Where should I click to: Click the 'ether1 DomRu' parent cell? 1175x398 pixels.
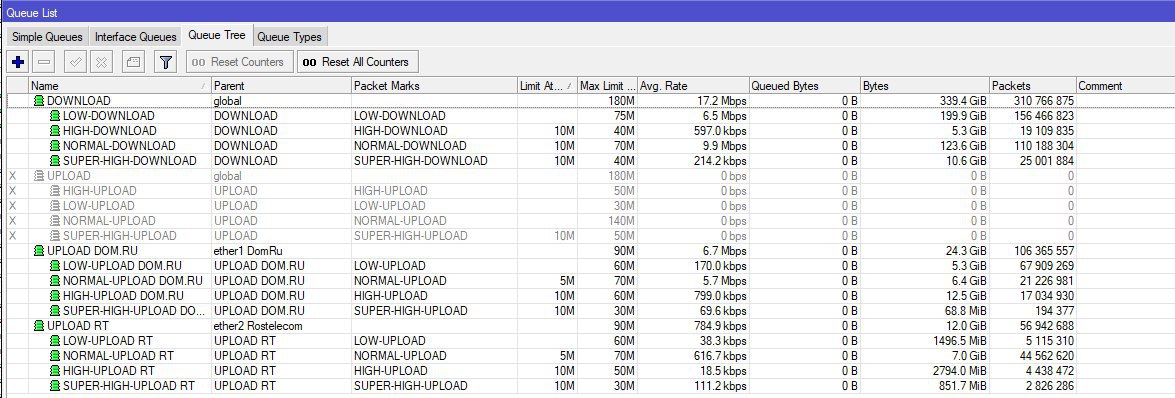tap(282, 250)
